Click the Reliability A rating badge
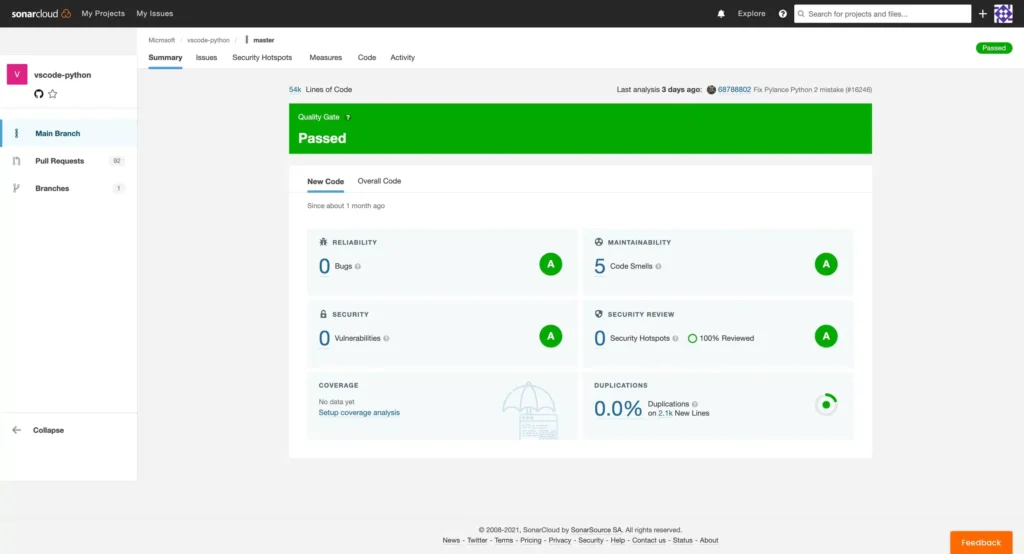1024x554 pixels. (551, 265)
